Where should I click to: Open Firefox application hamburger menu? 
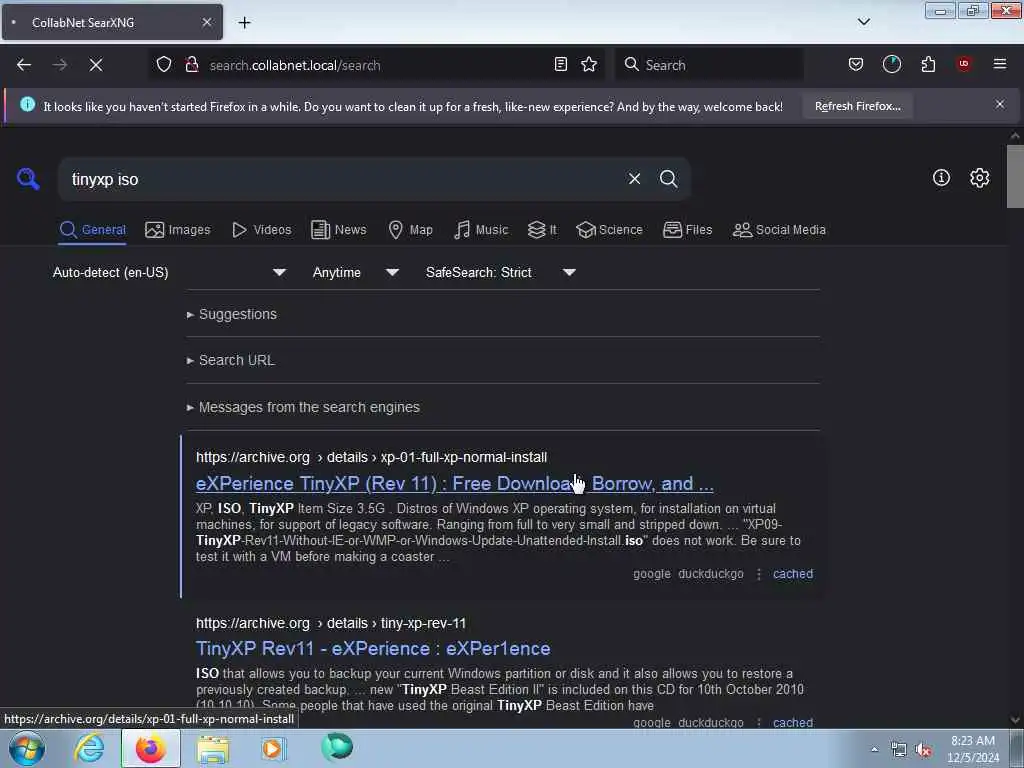pos(999,64)
